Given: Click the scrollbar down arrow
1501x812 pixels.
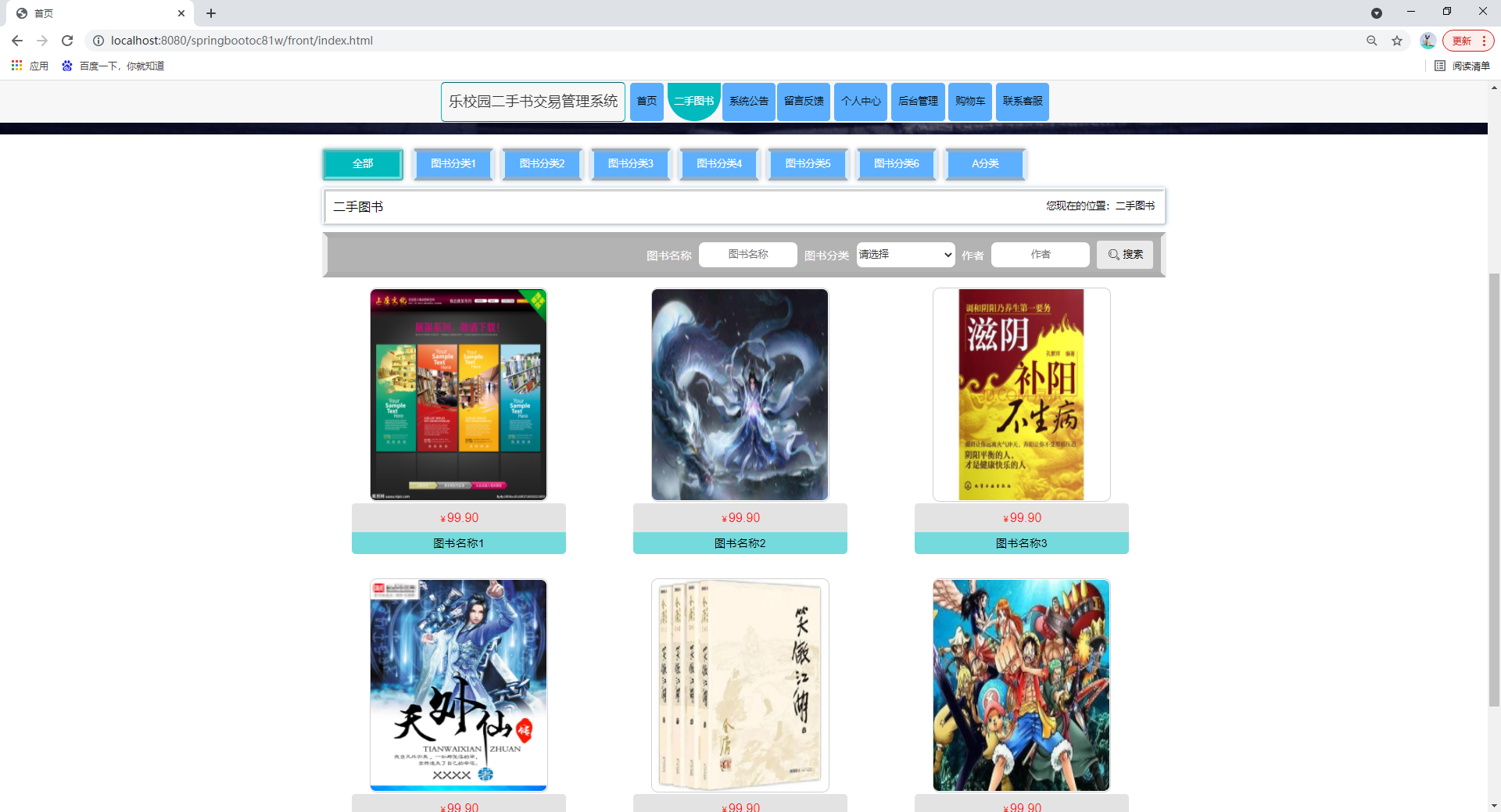Looking at the screenshot, I should pos(1494,805).
